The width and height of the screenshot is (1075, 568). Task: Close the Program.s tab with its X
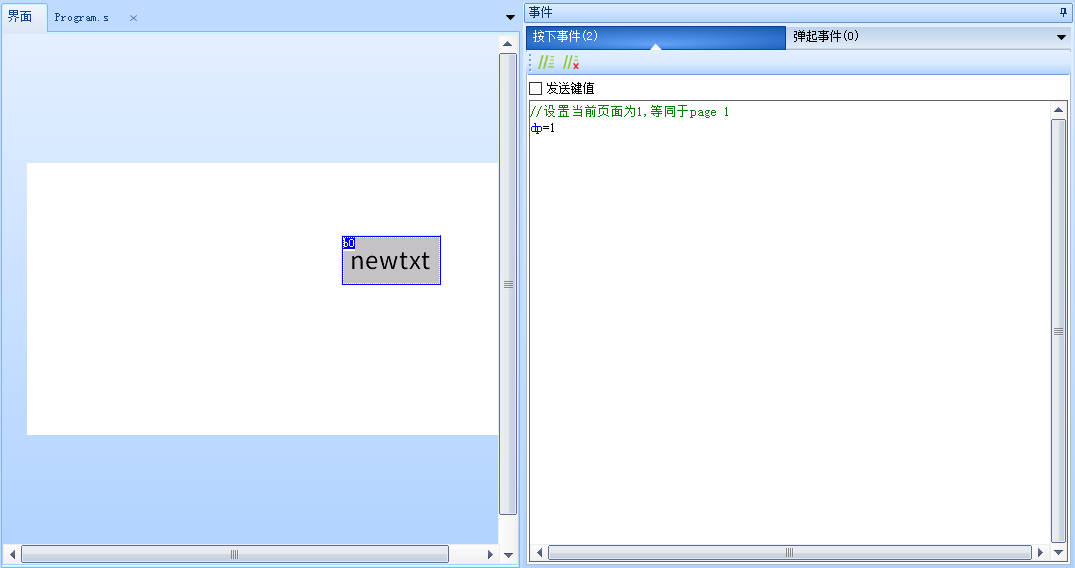click(x=133, y=18)
